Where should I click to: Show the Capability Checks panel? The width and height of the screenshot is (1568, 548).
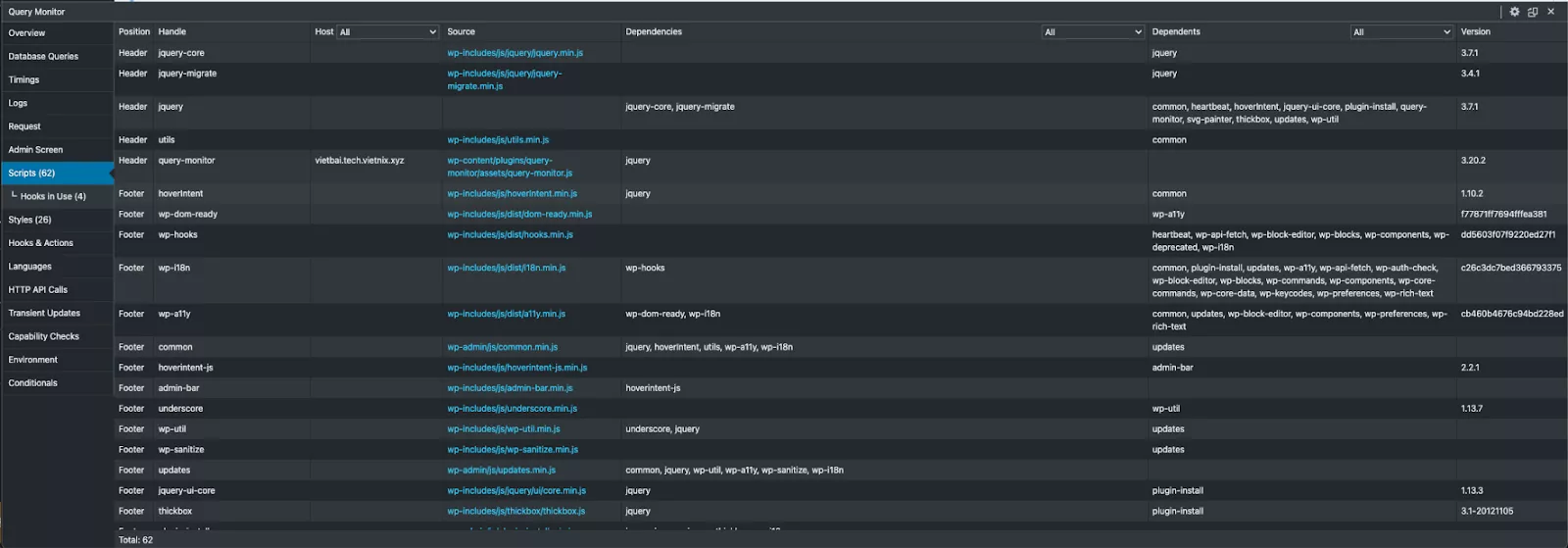[x=44, y=336]
